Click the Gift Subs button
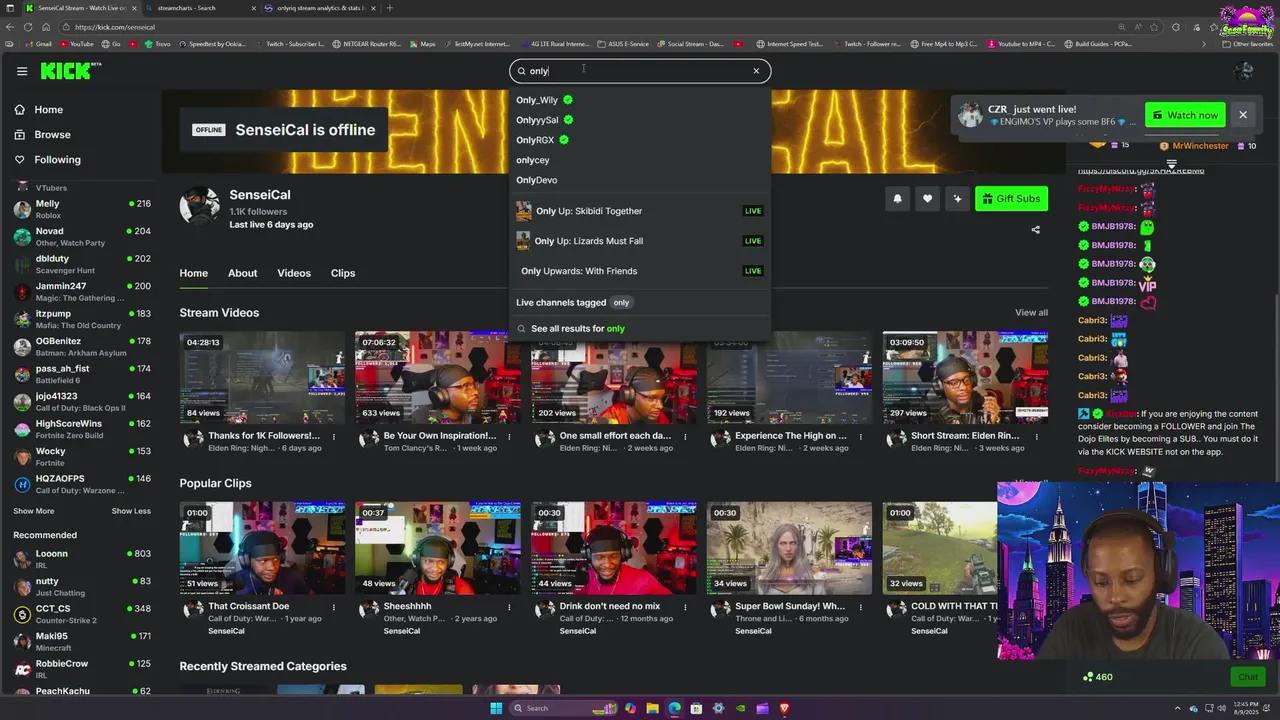 point(1011,199)
